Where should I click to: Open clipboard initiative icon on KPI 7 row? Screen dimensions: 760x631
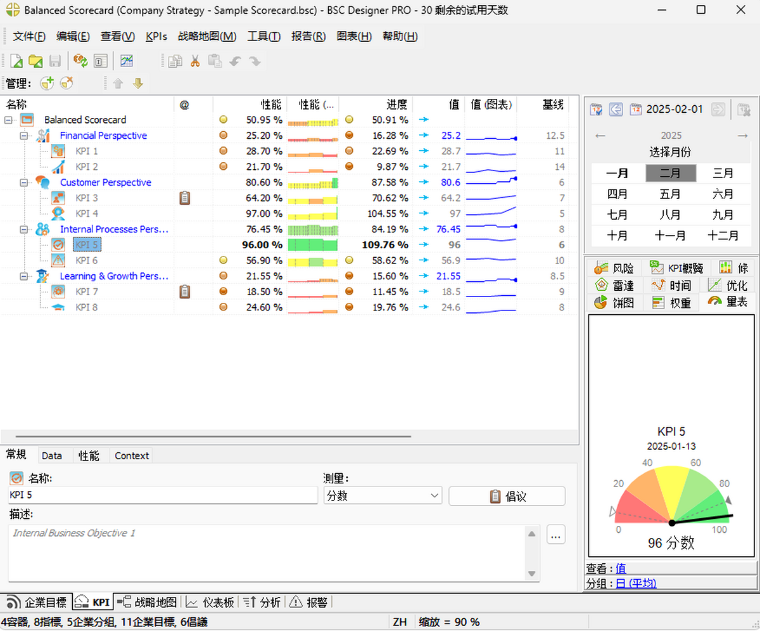185,291
